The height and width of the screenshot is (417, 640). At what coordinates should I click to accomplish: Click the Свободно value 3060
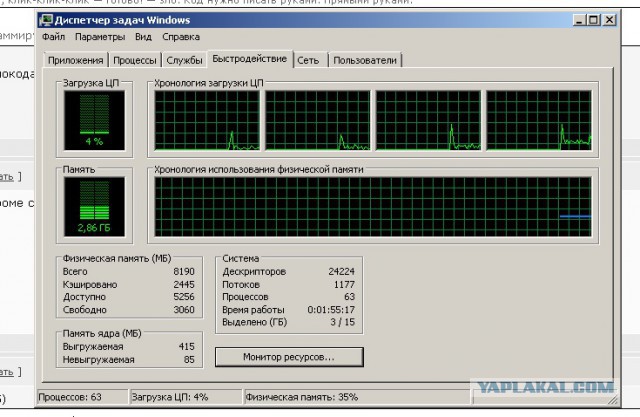click(x=184, y=310)
